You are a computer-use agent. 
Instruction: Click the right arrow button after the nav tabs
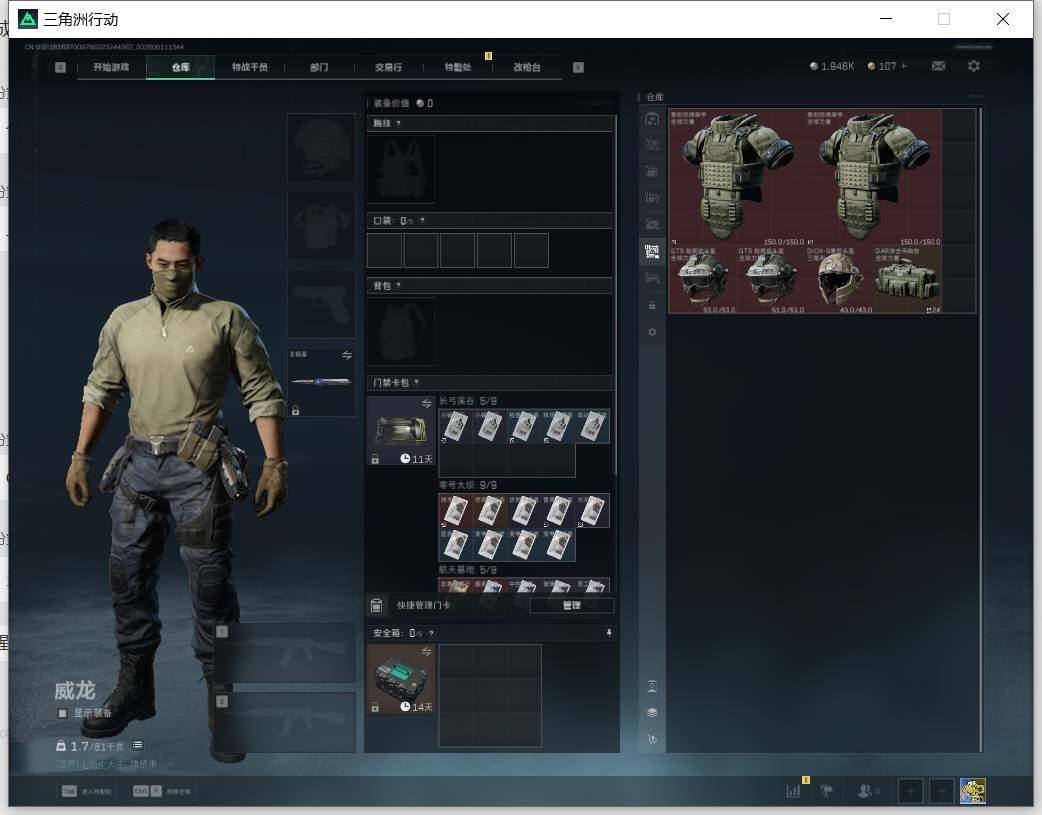click(x=578, y=67)
